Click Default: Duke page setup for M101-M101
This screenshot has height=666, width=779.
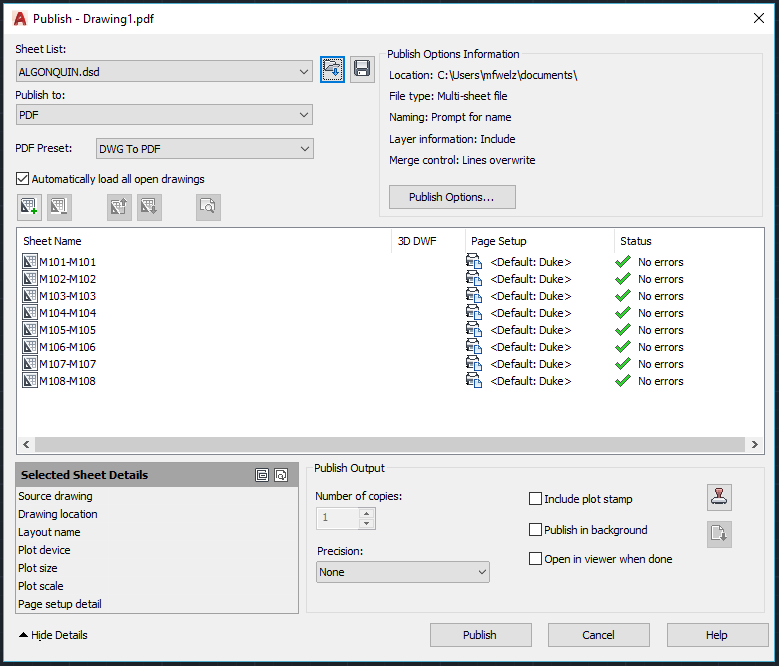click(x=531, y=262)
